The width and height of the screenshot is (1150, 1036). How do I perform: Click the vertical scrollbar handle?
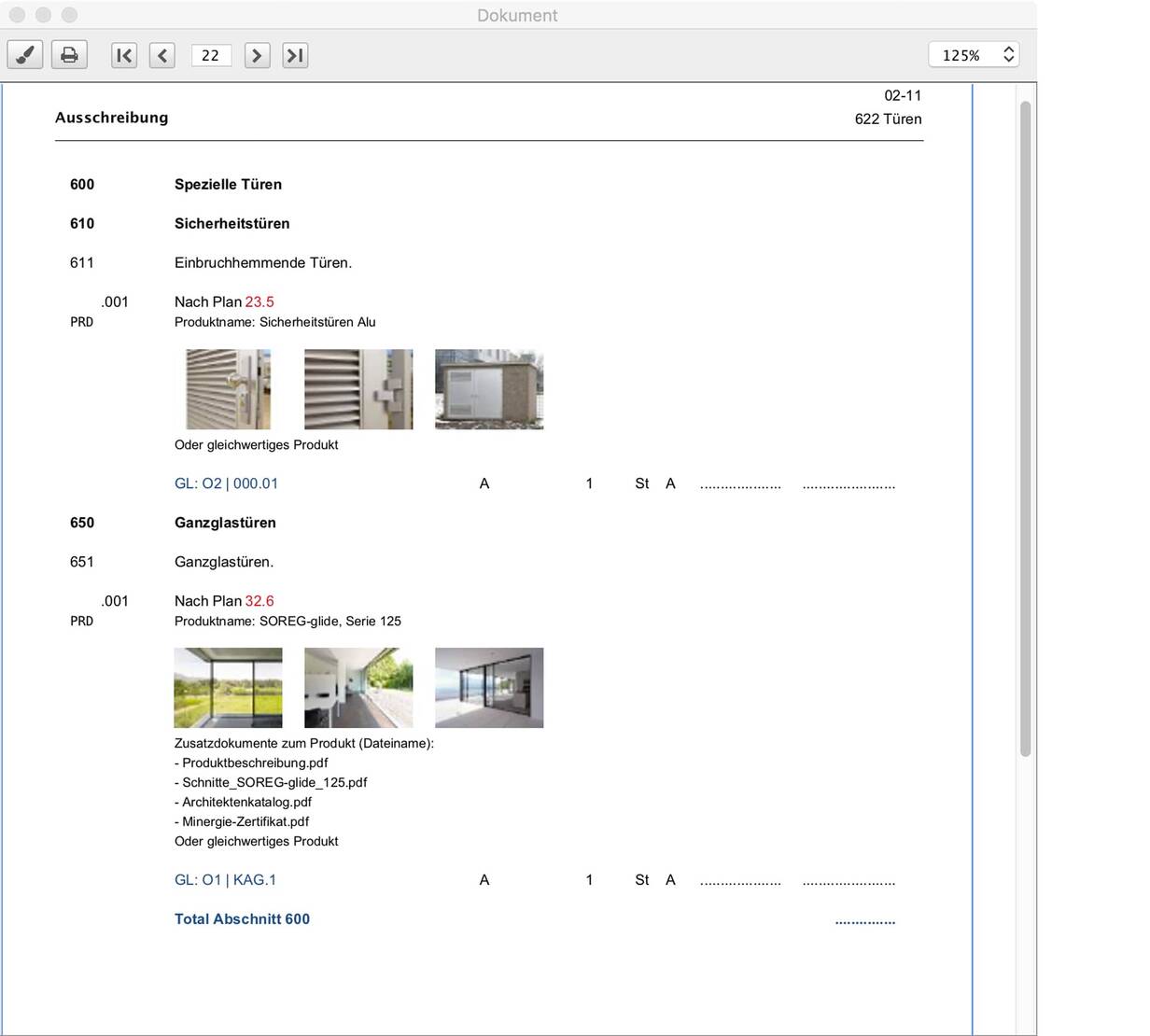[1025, 429]
